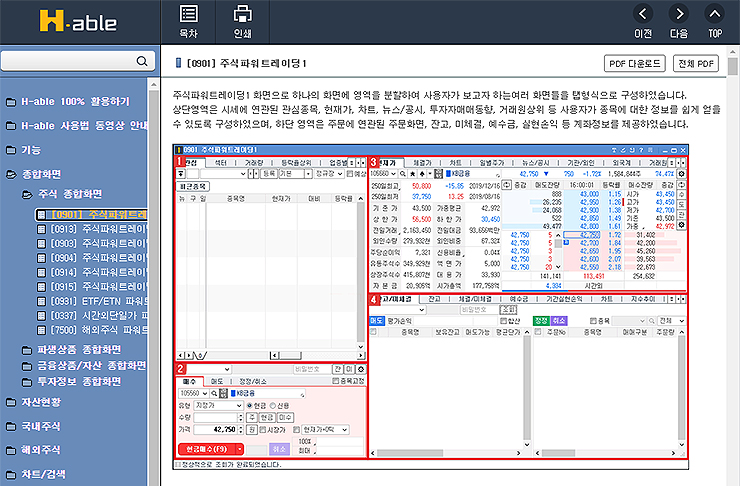Open [7500] 해외주식 파워트레이딩 tree item
The image size is (740, 486).
click(x=99, y=330)
